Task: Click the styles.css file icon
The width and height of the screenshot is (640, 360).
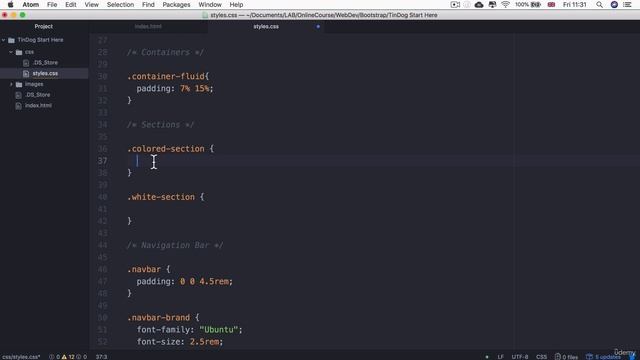Action: (26, 73)
